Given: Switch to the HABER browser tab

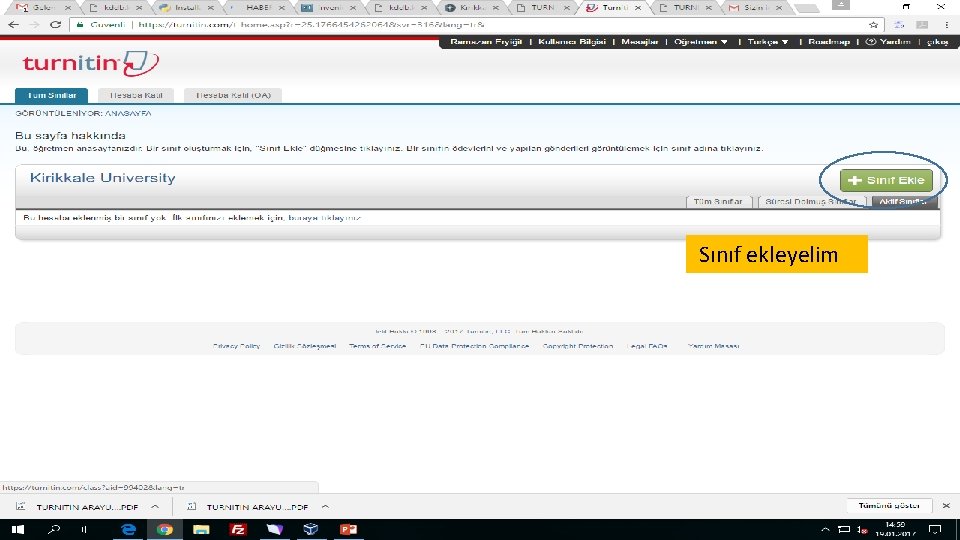Looking at the screenshot, I should (x=256, y=8).
